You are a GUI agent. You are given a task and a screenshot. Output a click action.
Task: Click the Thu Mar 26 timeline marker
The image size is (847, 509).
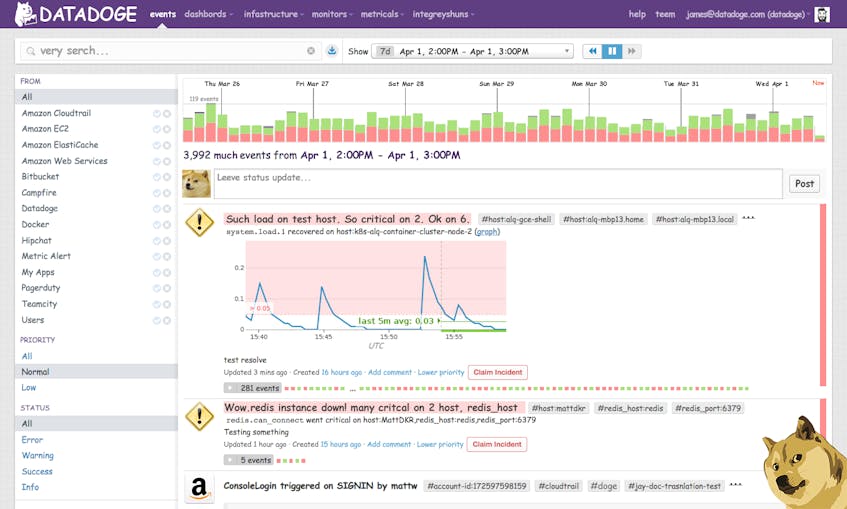point(221,84)
